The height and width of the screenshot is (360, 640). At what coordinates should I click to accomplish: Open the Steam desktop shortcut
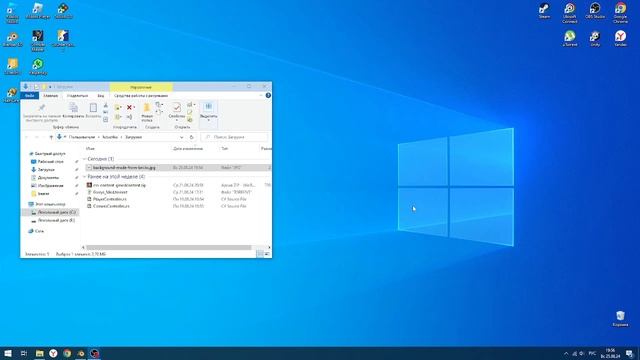pyautogui.click(x=544, y=10)
